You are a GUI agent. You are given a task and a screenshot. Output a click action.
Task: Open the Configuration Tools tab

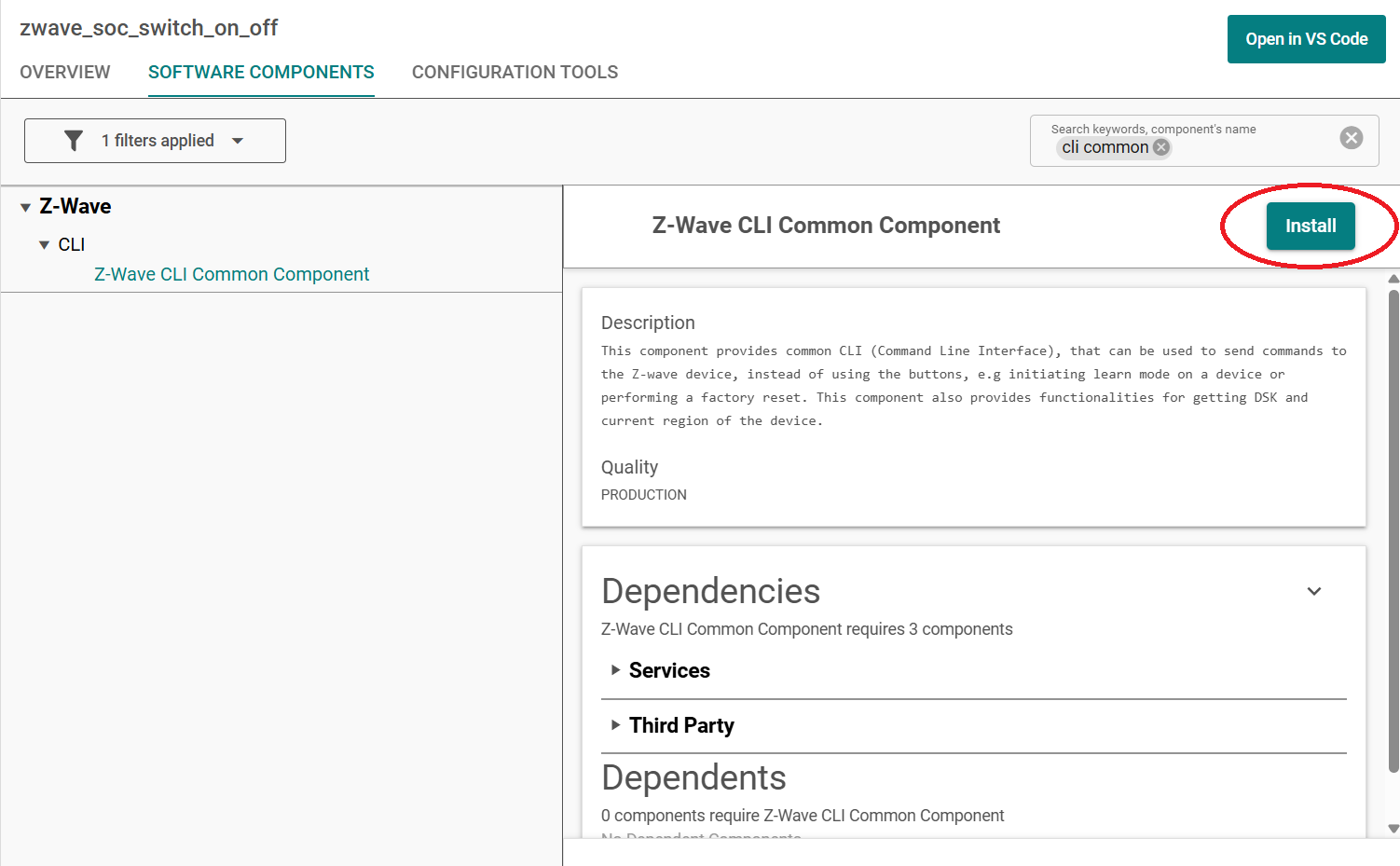coord(515,73)
